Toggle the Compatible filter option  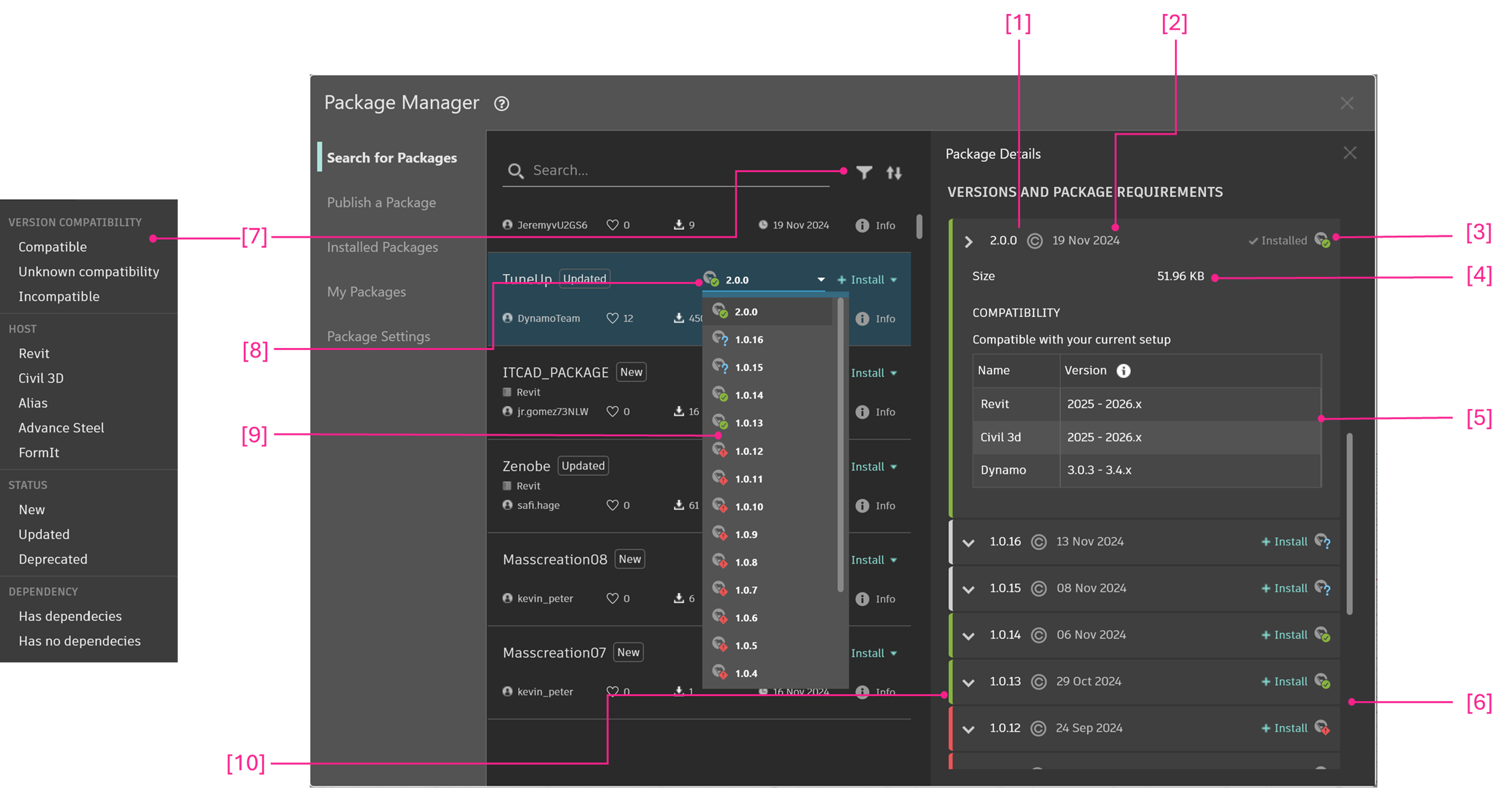[x=52, y=247]
